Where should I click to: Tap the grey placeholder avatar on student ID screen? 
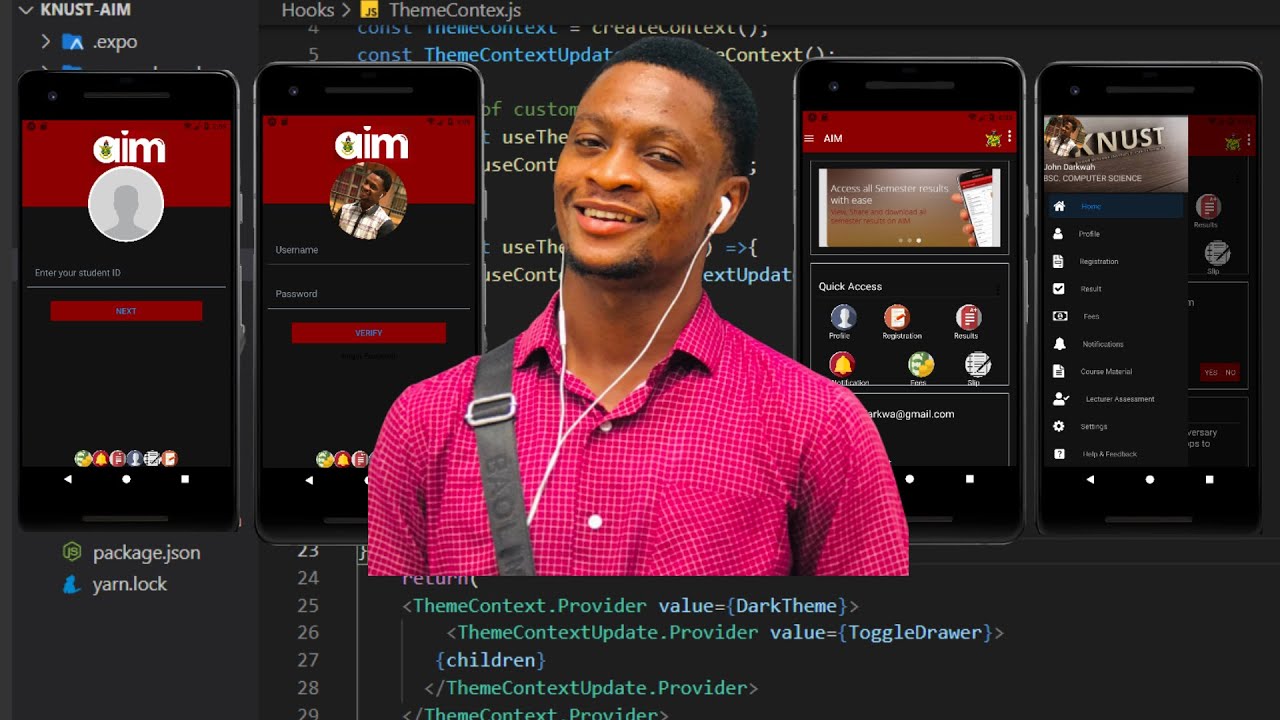[126, 205]
